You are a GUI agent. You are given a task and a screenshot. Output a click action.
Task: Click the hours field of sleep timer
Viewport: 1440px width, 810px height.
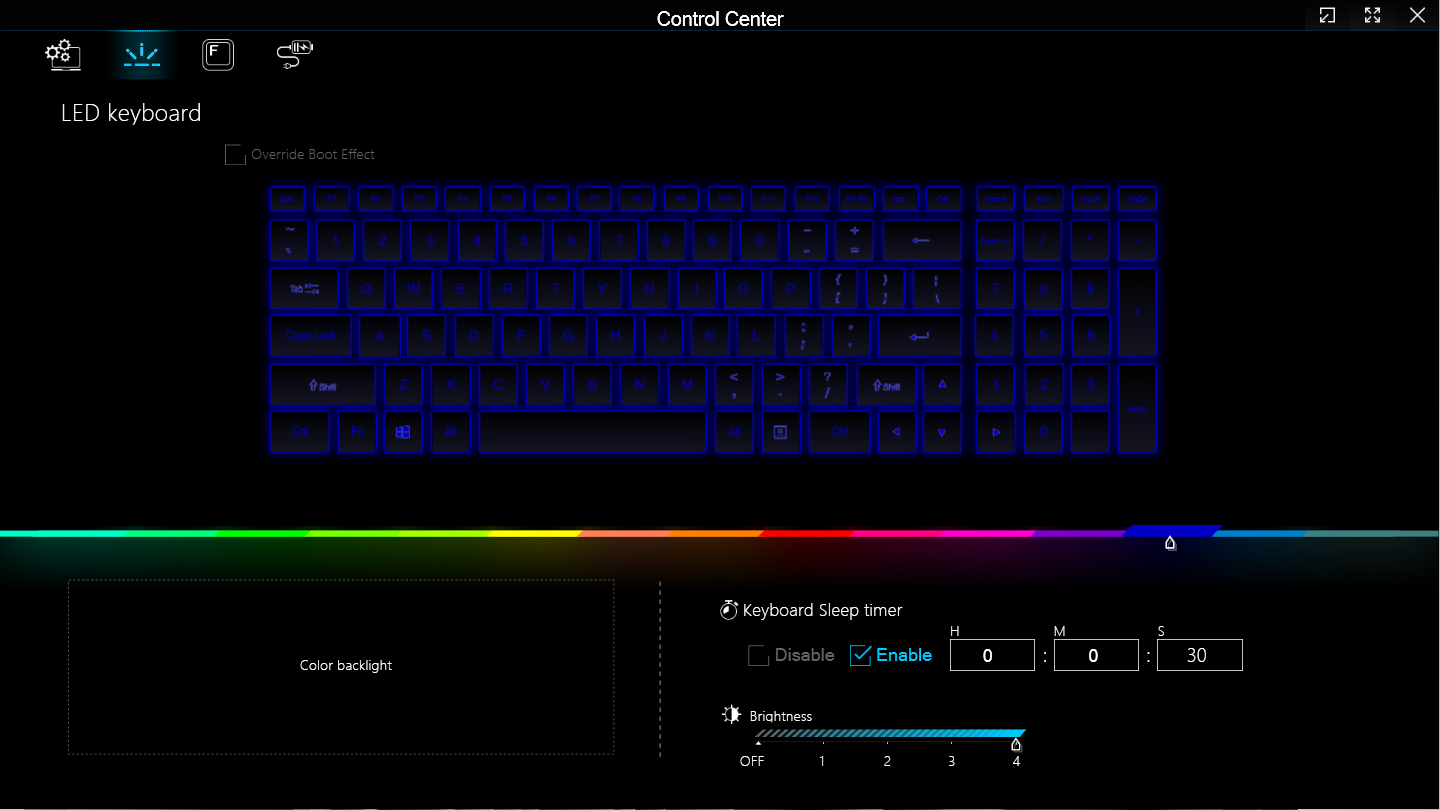992,655
